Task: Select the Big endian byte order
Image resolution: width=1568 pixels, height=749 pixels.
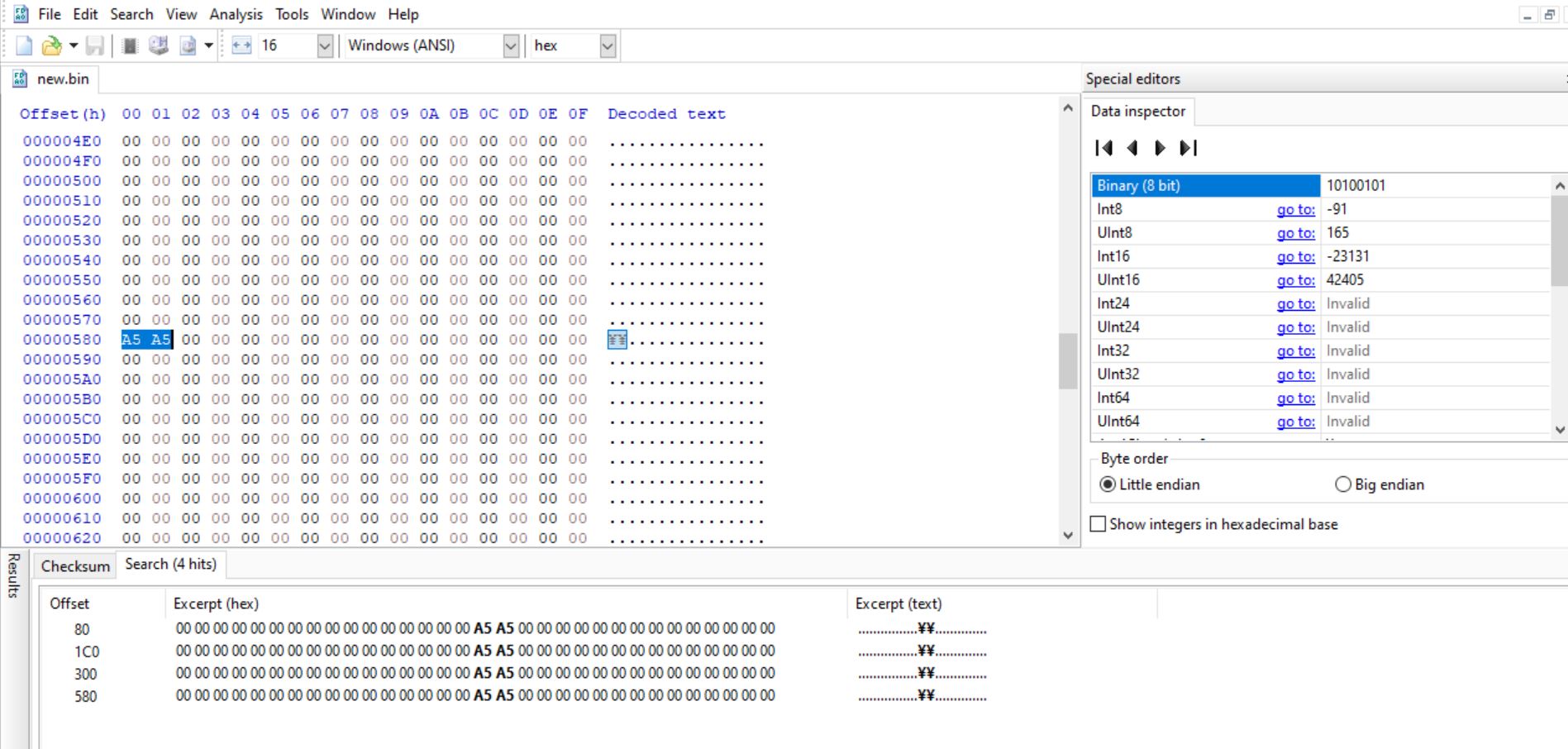Action: click(1380, 484)
